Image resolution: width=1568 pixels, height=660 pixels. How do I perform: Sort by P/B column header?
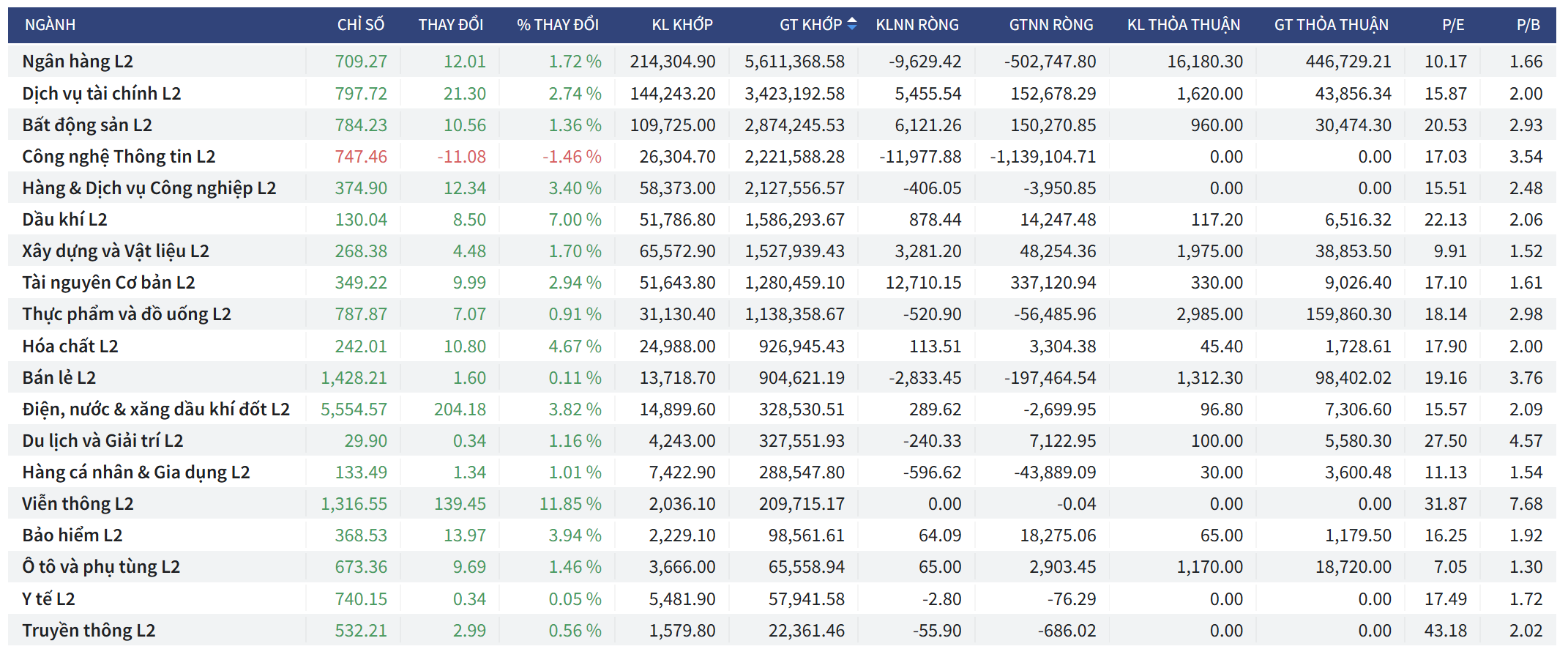pyautogui.click(x=1528, y=25)
